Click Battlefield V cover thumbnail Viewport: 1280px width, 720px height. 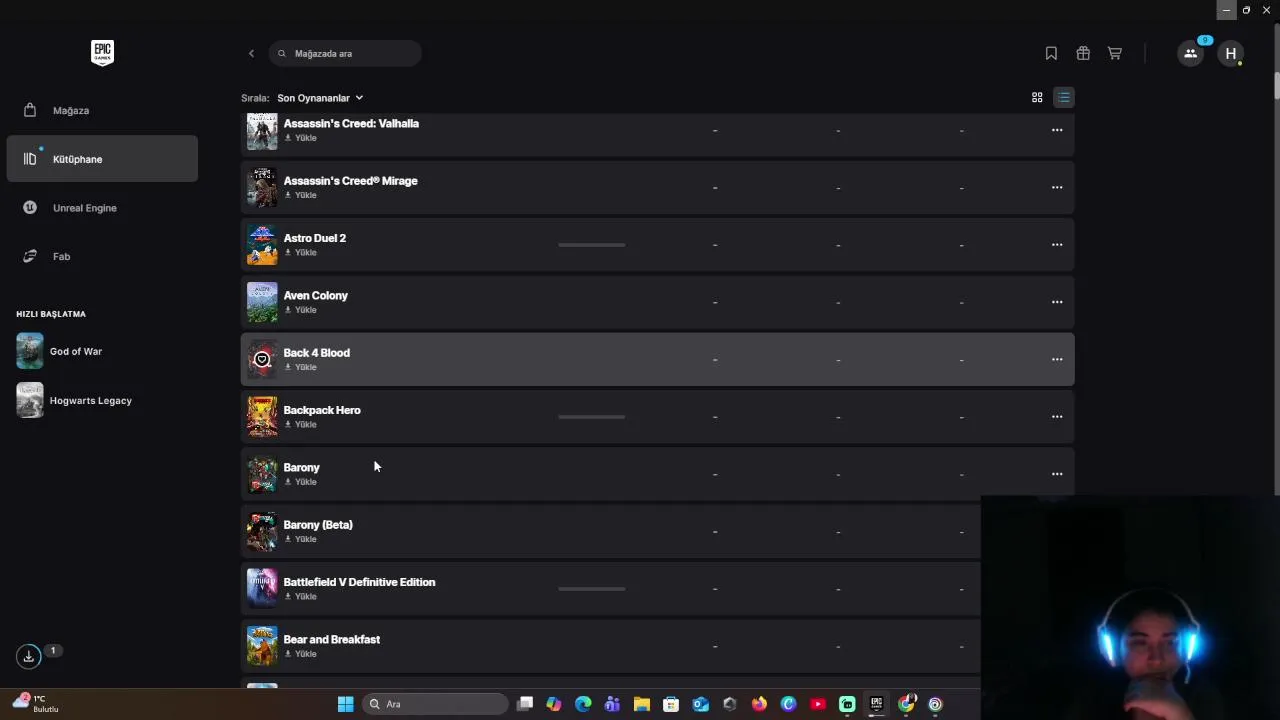pos(262,589)
